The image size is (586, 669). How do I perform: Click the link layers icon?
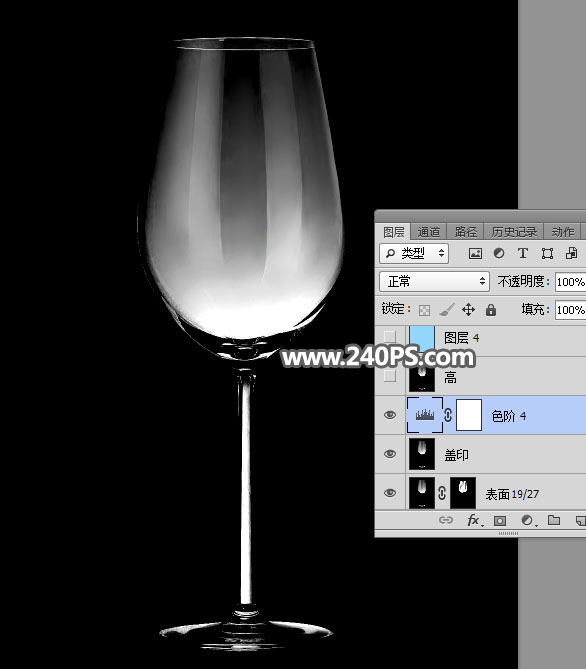click(446, 520)
